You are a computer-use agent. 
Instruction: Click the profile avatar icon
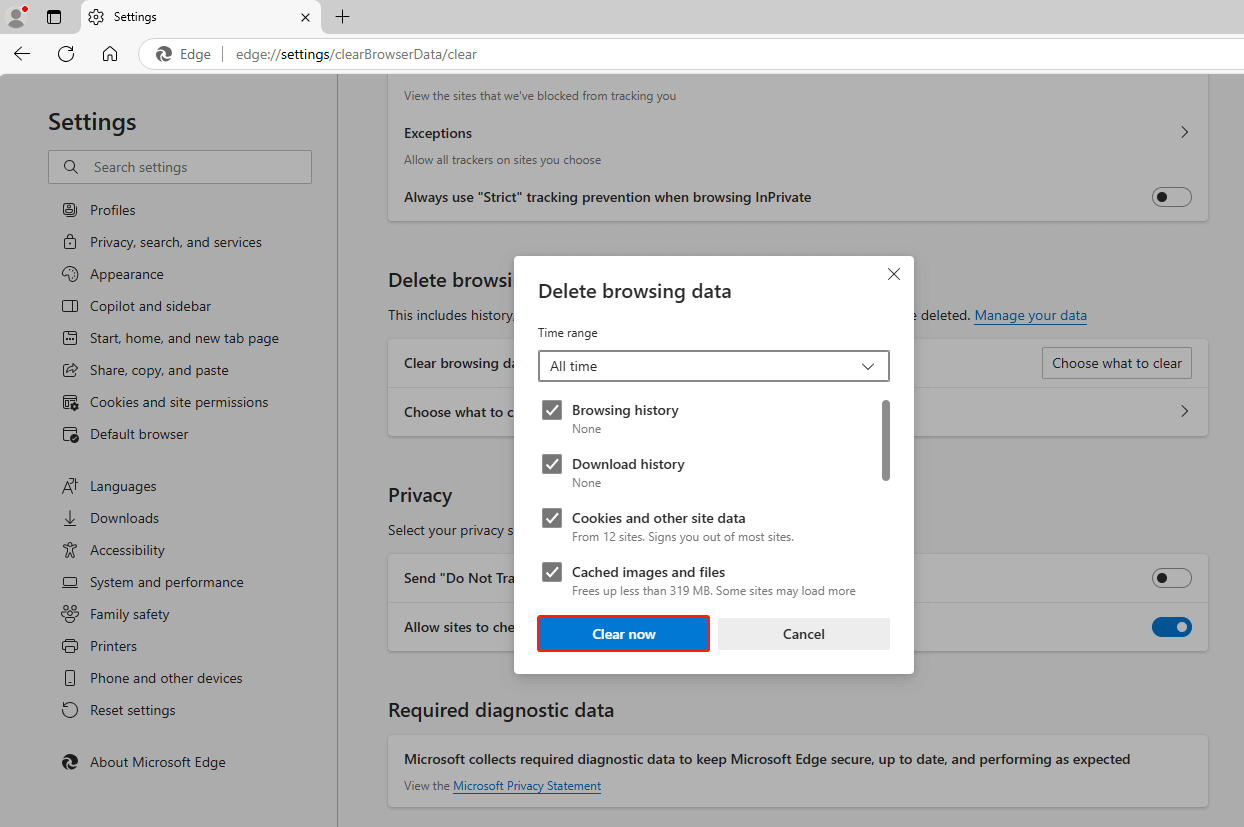[16, 16]
